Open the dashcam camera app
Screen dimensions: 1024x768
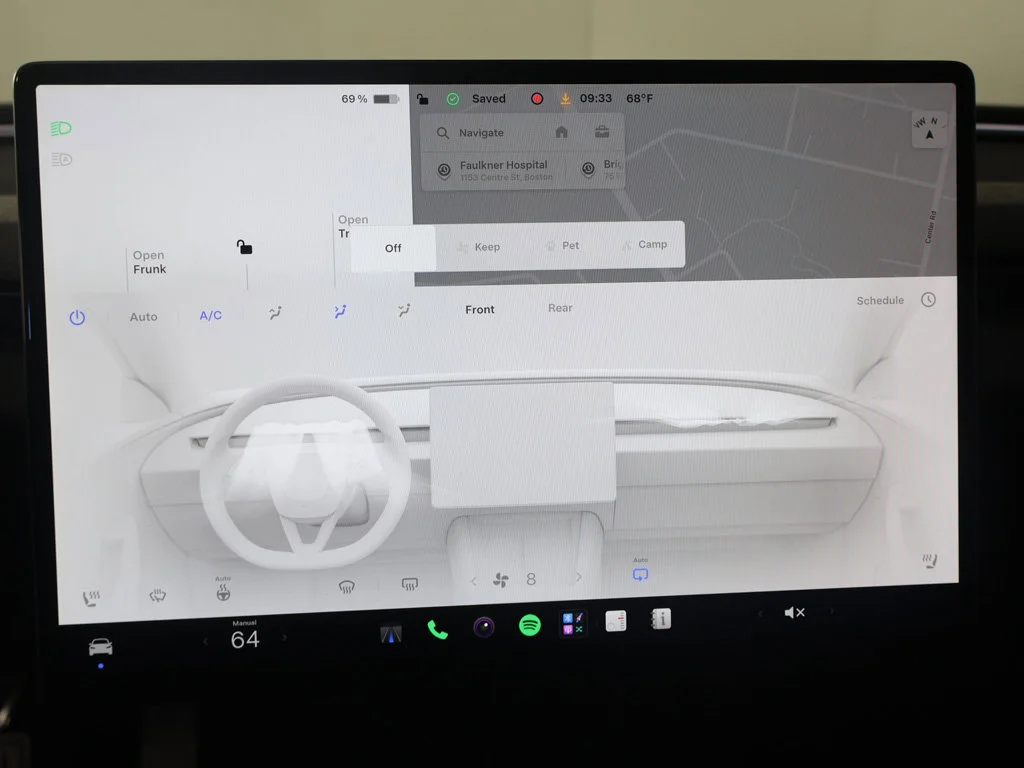point(484,627)
